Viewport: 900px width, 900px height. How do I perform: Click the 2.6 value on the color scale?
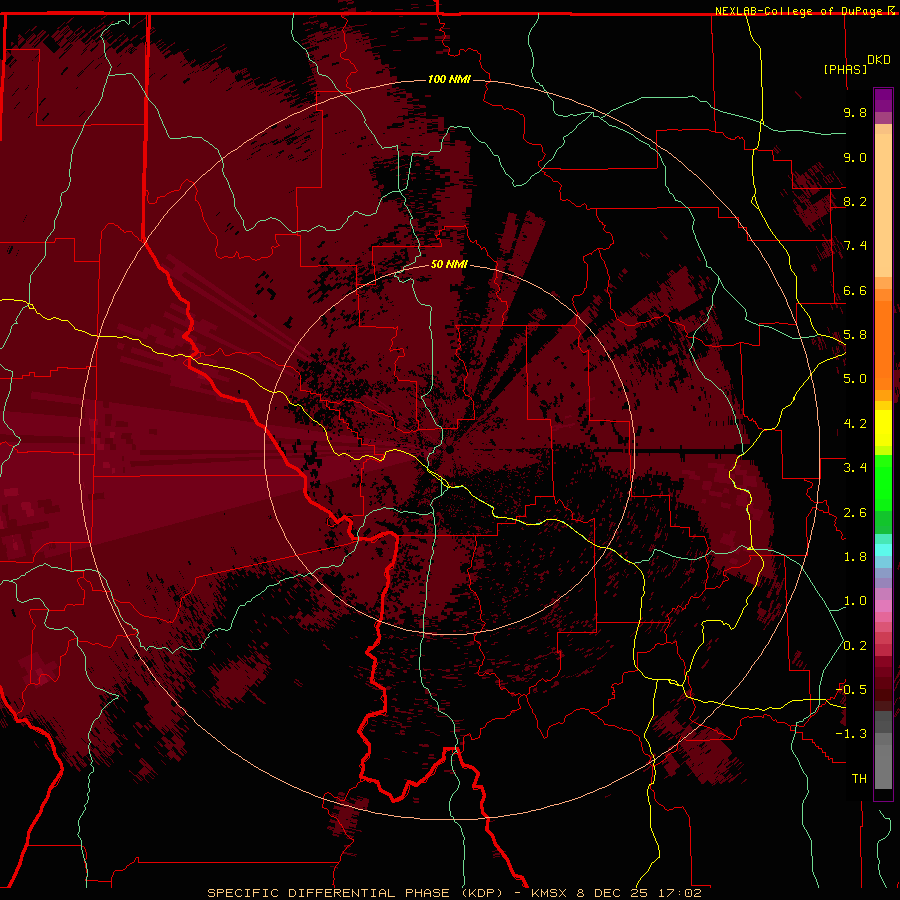(x=855, y=513)
